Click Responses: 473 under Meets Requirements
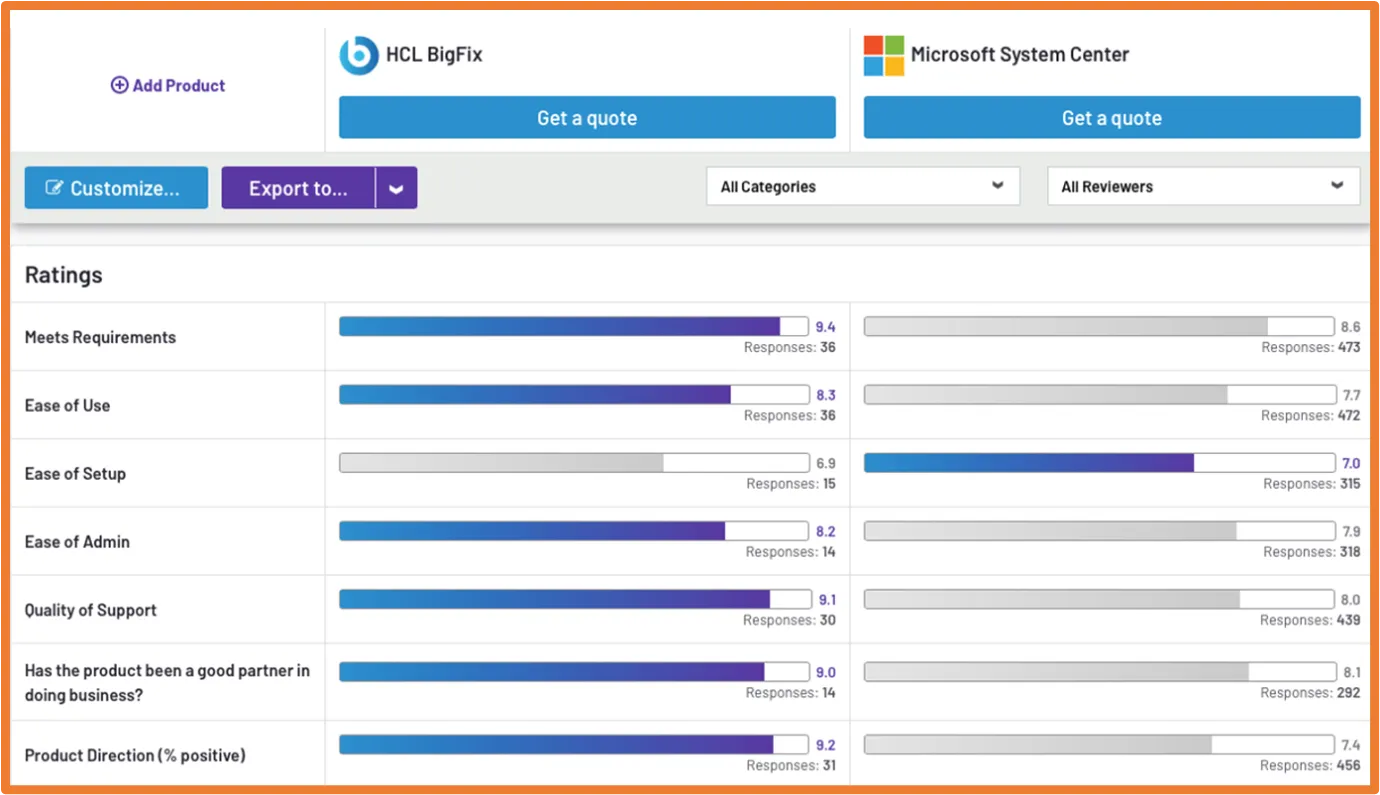This screenshot has width=1380, height=795. coord(1311,347)
